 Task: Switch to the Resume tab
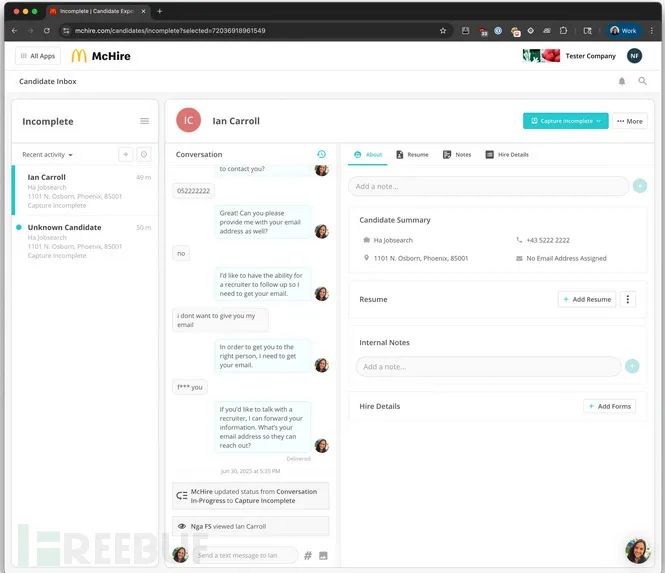pyautogui.click(x=412, y=155)
